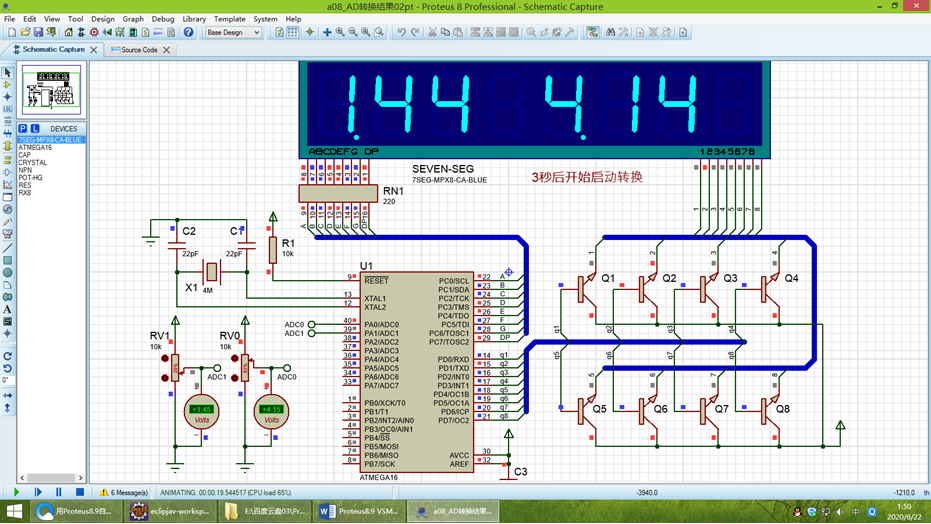
Task: Click the Rotate Anti-Clockwise icon
Action: pos(7,369)
